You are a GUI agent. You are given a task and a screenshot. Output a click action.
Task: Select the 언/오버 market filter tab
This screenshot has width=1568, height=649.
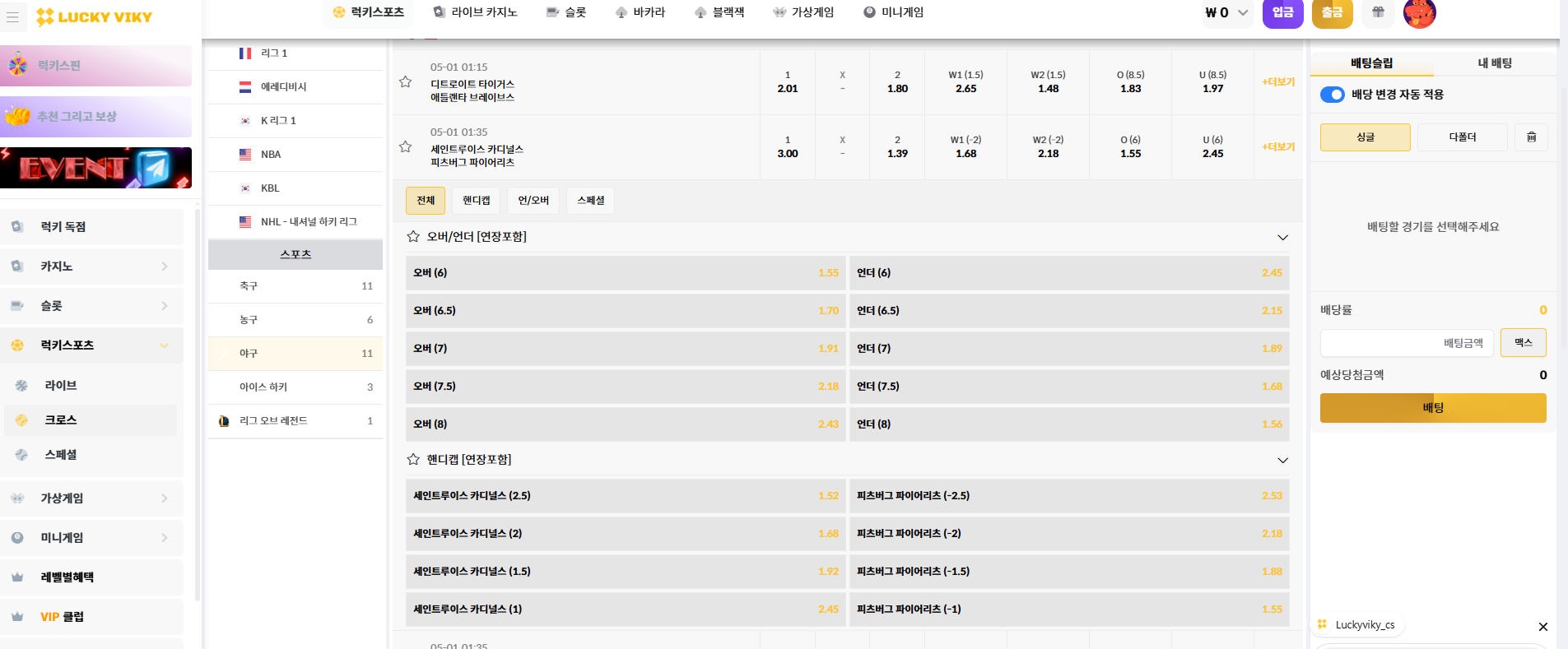point(533,201)
